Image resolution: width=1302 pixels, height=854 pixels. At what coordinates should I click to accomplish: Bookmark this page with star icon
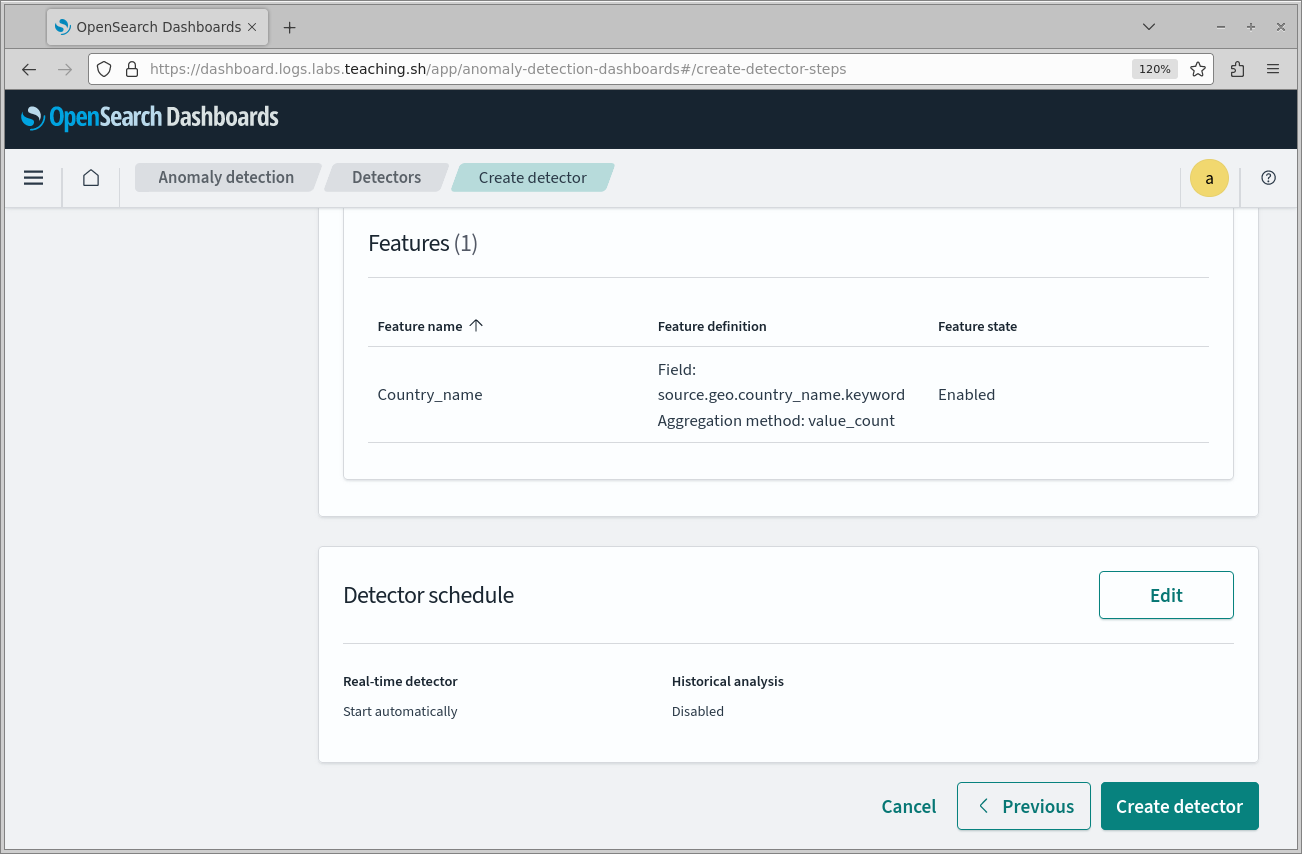point(1197,69)
